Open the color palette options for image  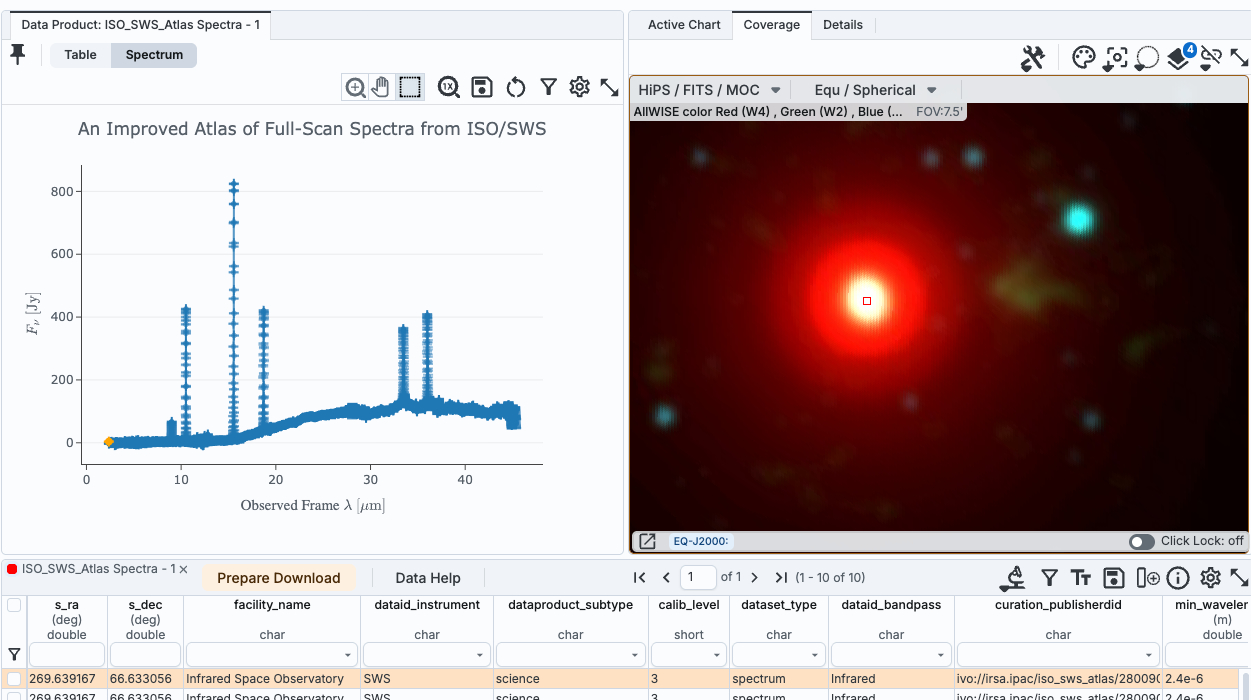tap(1084, 59)
